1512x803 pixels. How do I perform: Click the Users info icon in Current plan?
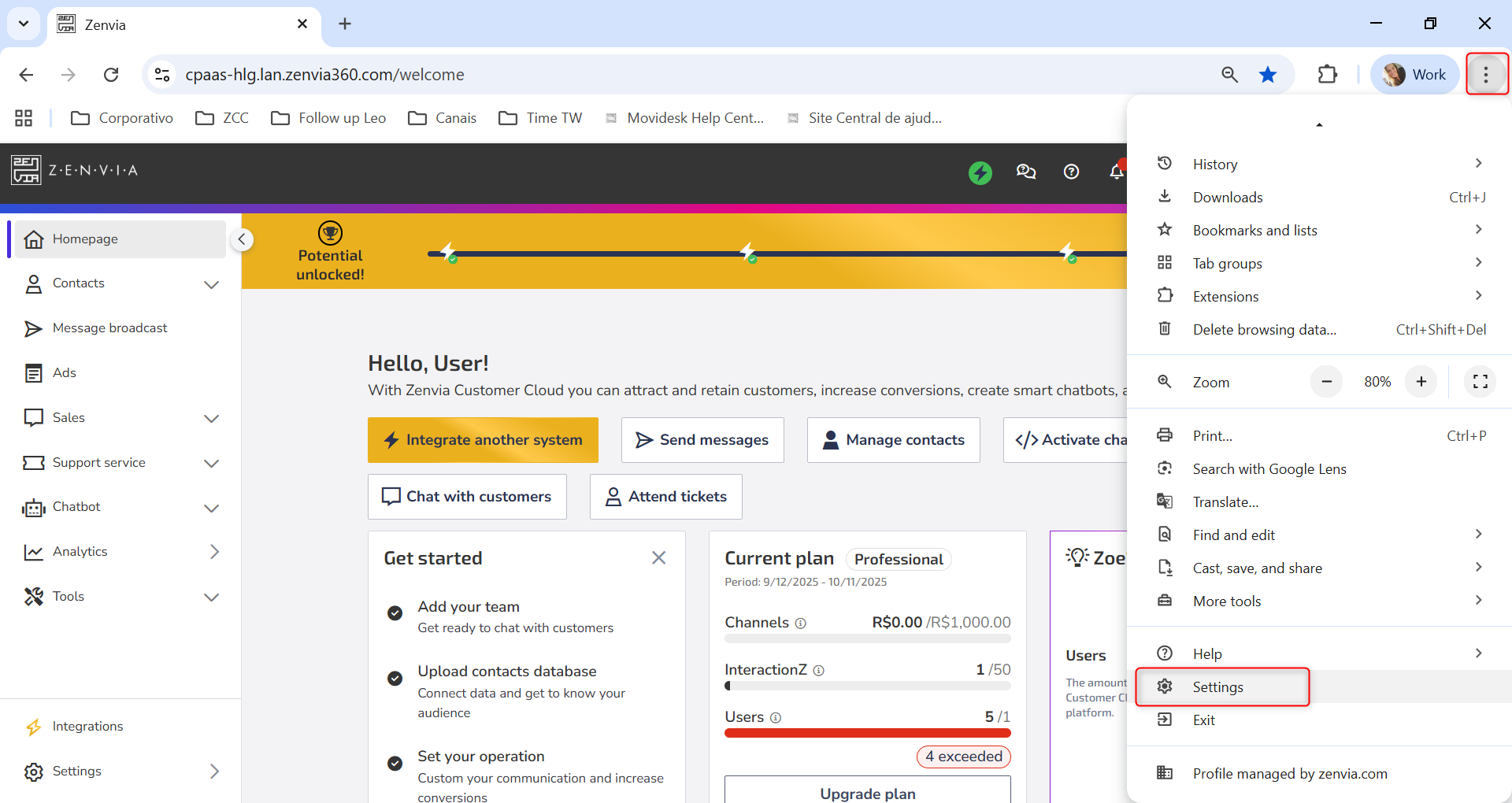[776, 717]
